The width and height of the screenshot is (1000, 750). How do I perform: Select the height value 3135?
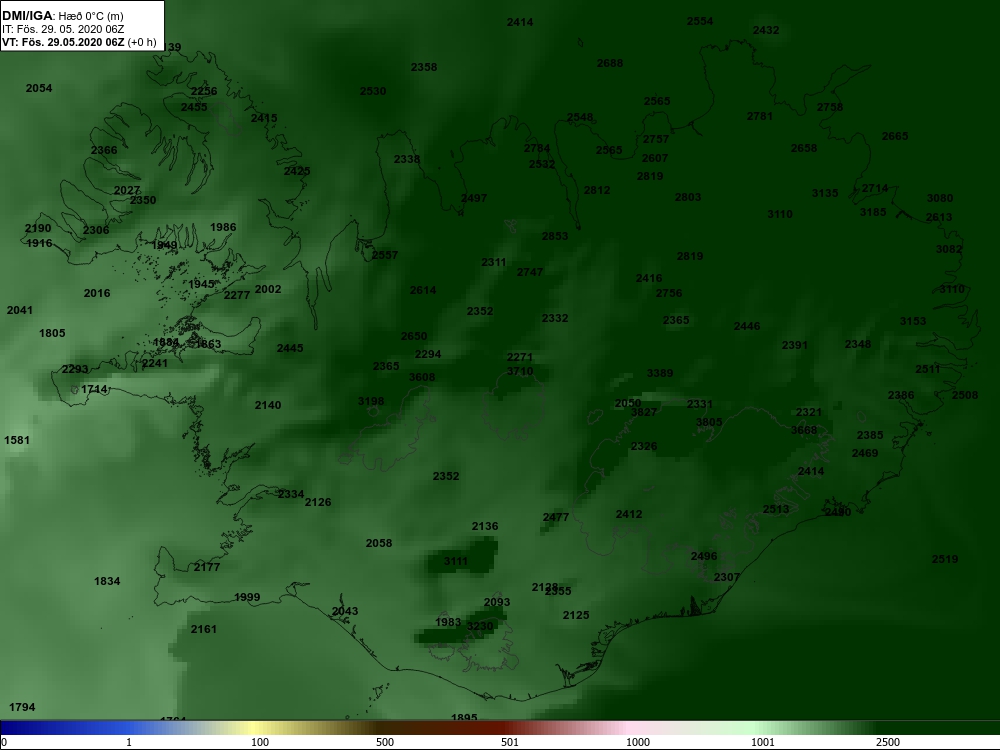[825, 193]
